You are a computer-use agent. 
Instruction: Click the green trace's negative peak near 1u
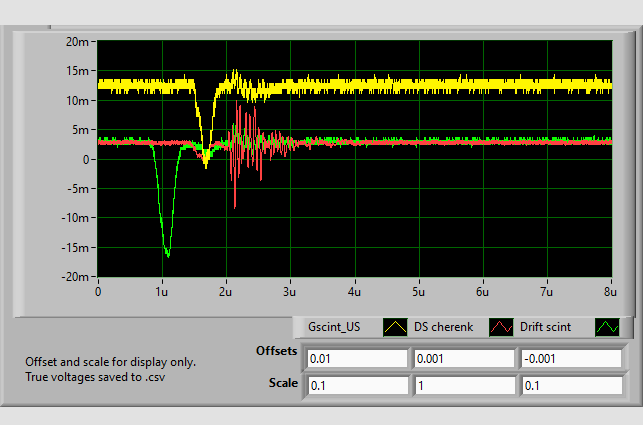(x=167, y=255)
